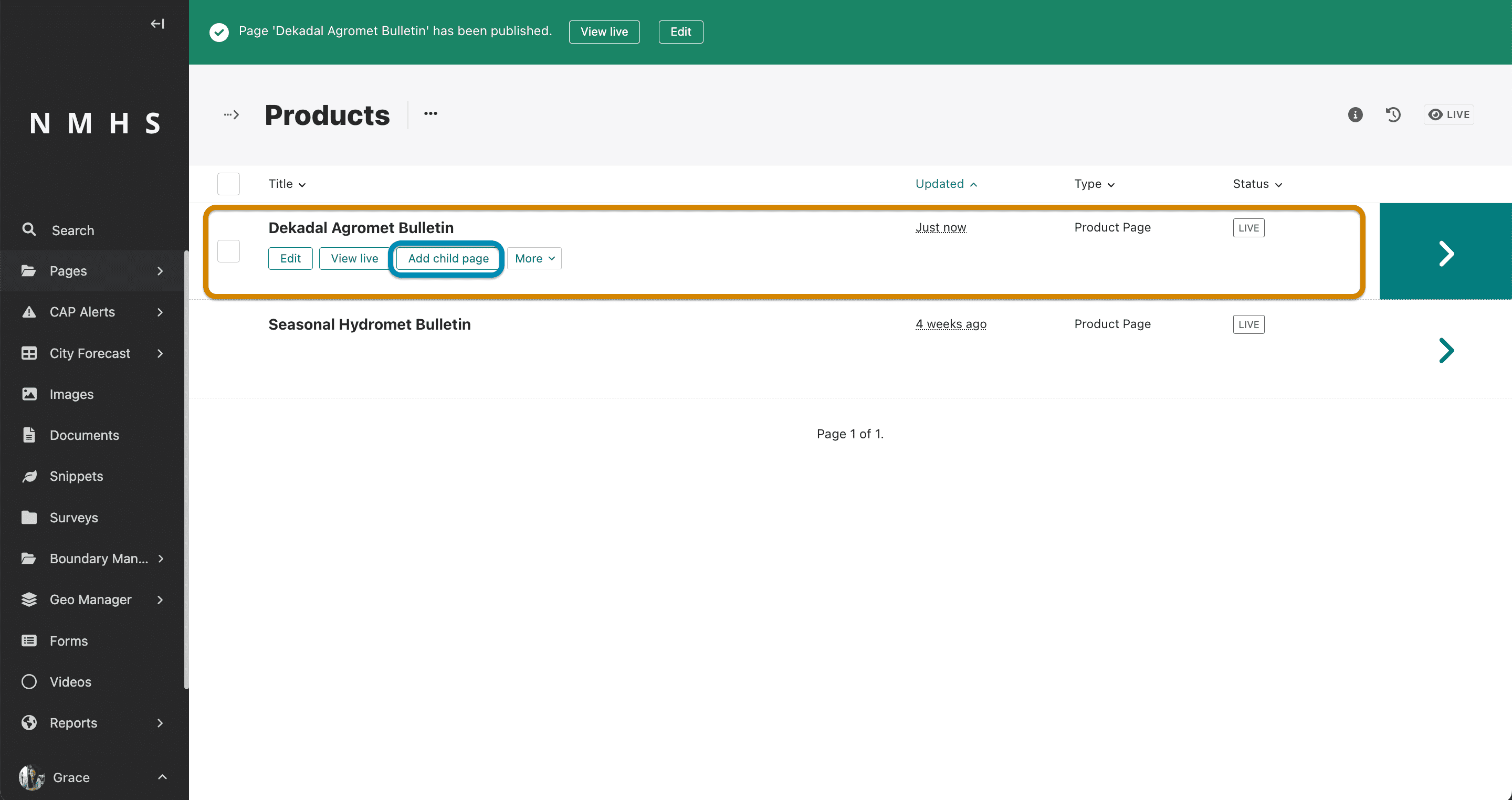
Task: Click Grace's avatar picture
Action: (31, 777)
